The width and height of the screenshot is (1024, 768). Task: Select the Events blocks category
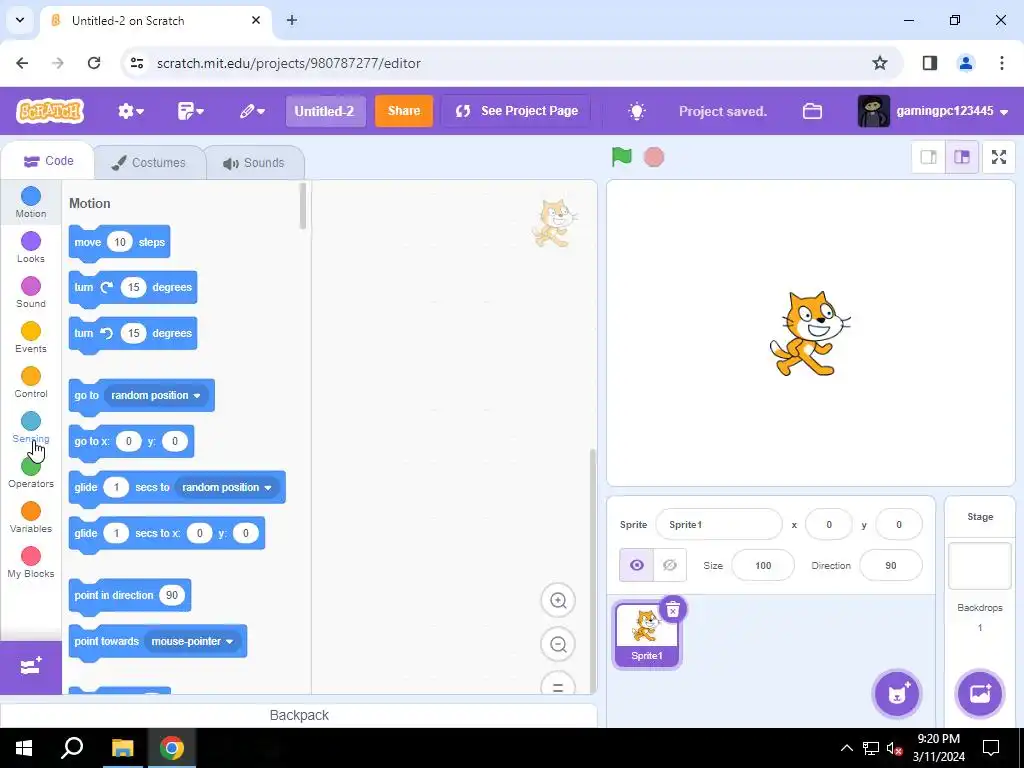click(x=31, y=337)
